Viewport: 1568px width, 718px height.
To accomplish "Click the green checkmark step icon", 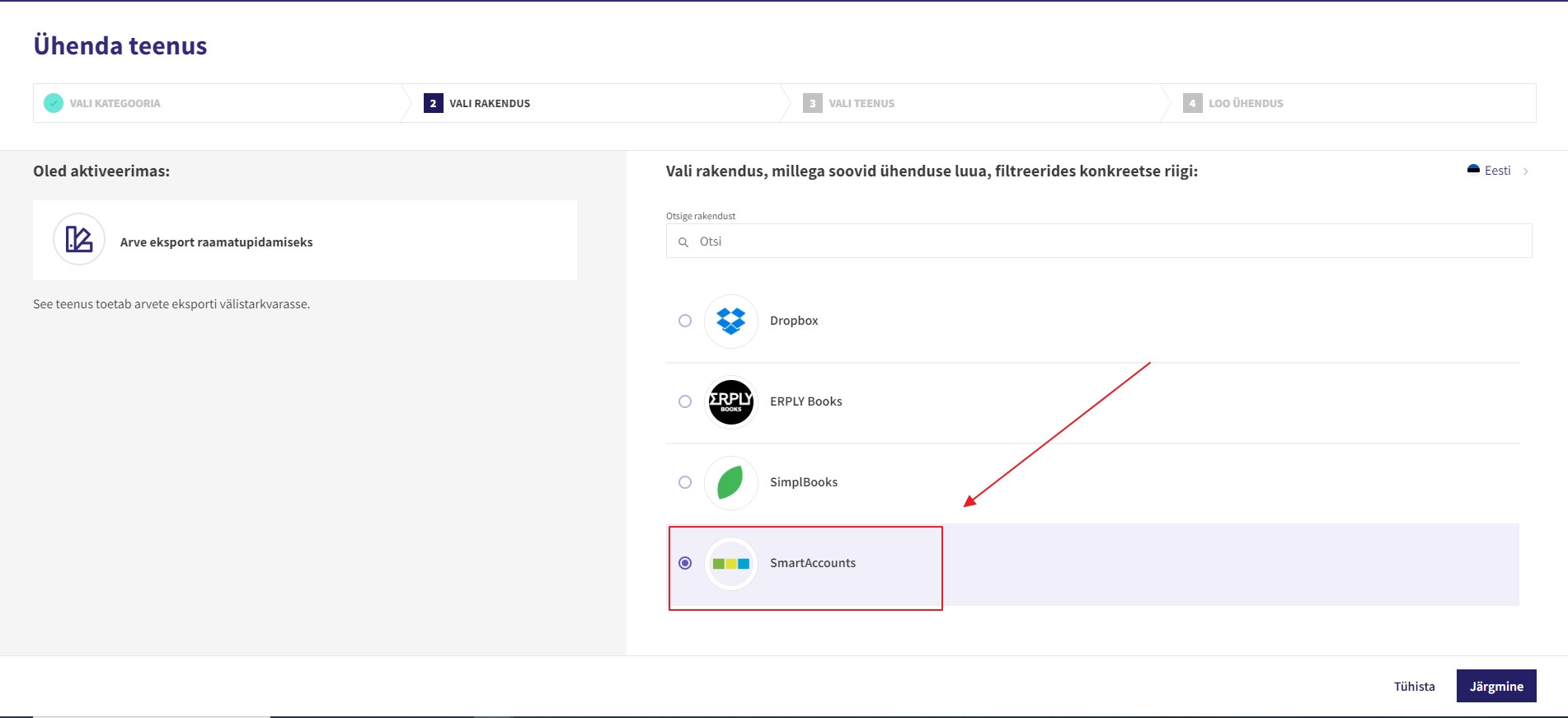I will [54, 103].
